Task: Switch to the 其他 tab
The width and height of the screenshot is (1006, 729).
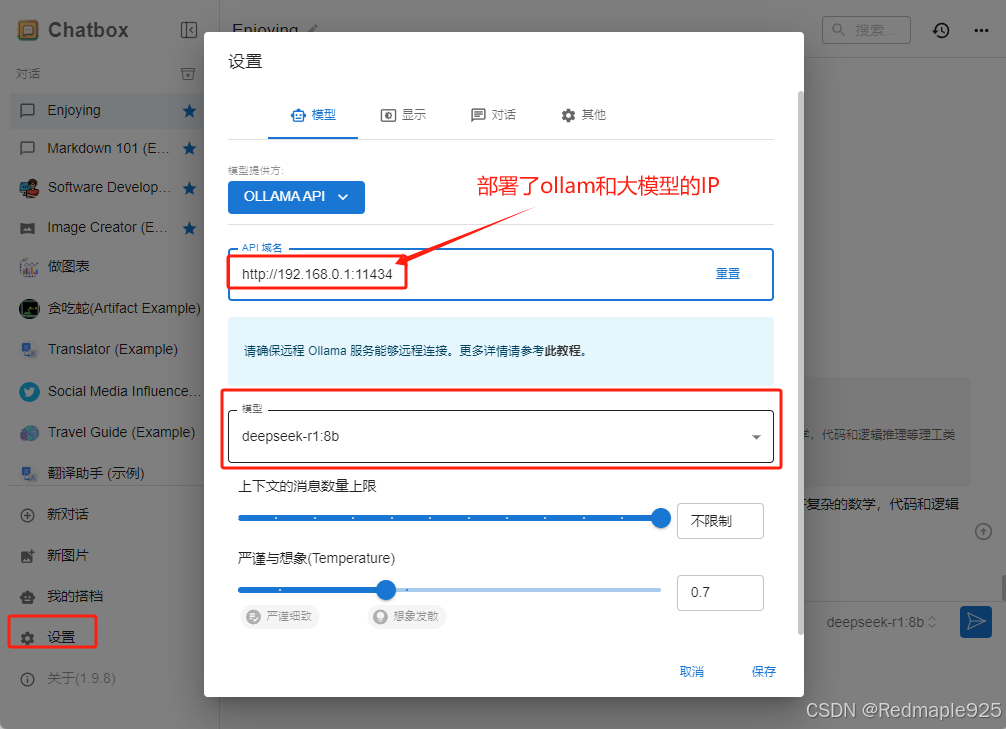Action: point(583,115)
